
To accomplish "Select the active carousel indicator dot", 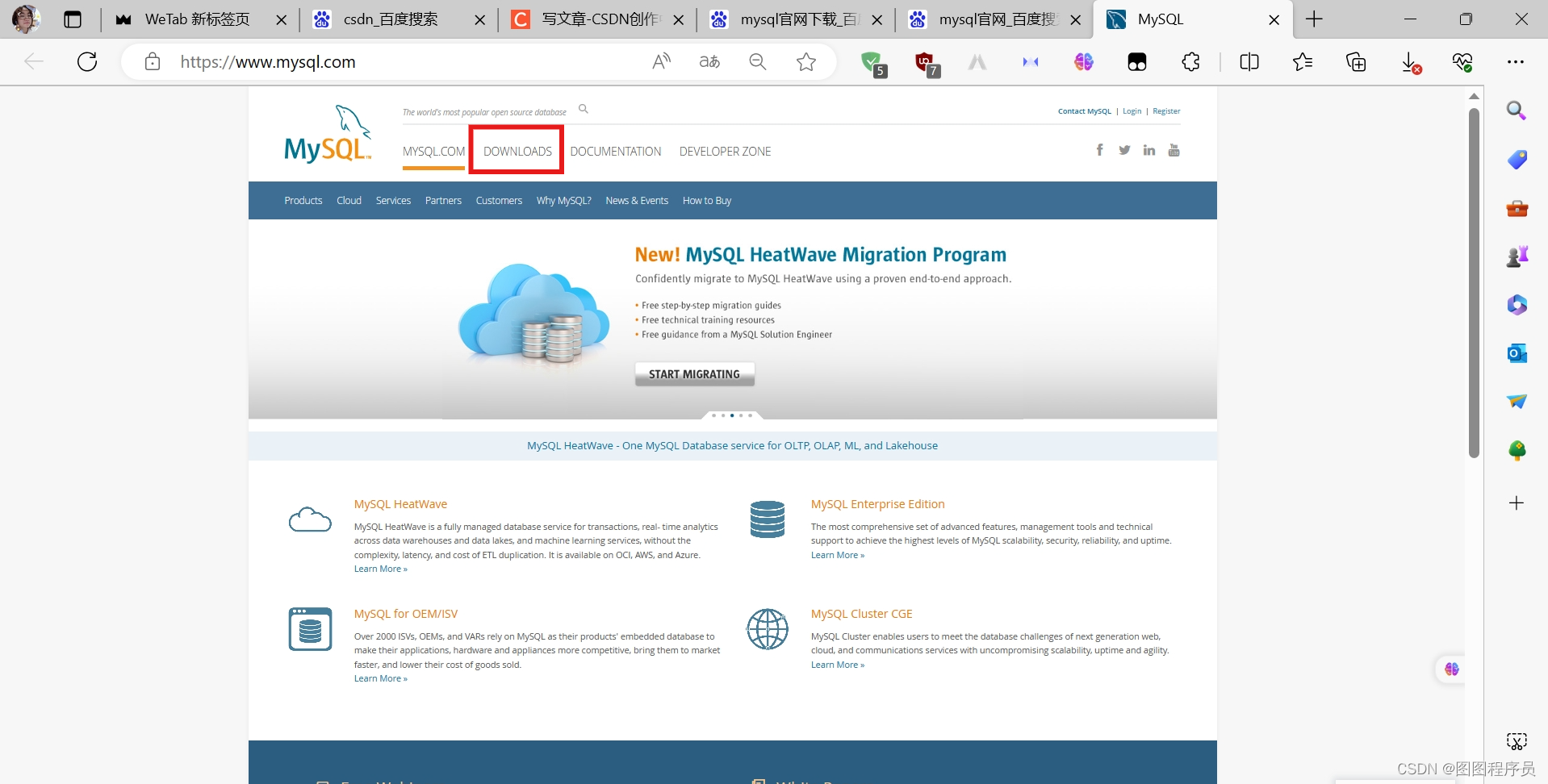I will [x=732, y=415].
